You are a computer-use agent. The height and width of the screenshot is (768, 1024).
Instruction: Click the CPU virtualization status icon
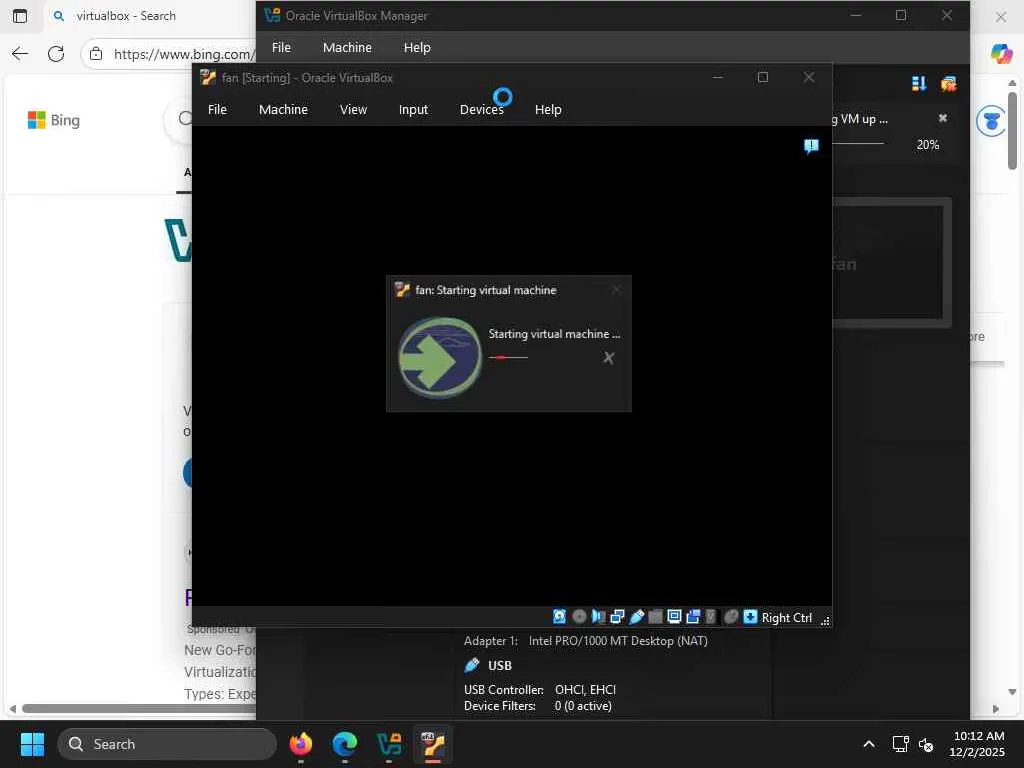711,616
